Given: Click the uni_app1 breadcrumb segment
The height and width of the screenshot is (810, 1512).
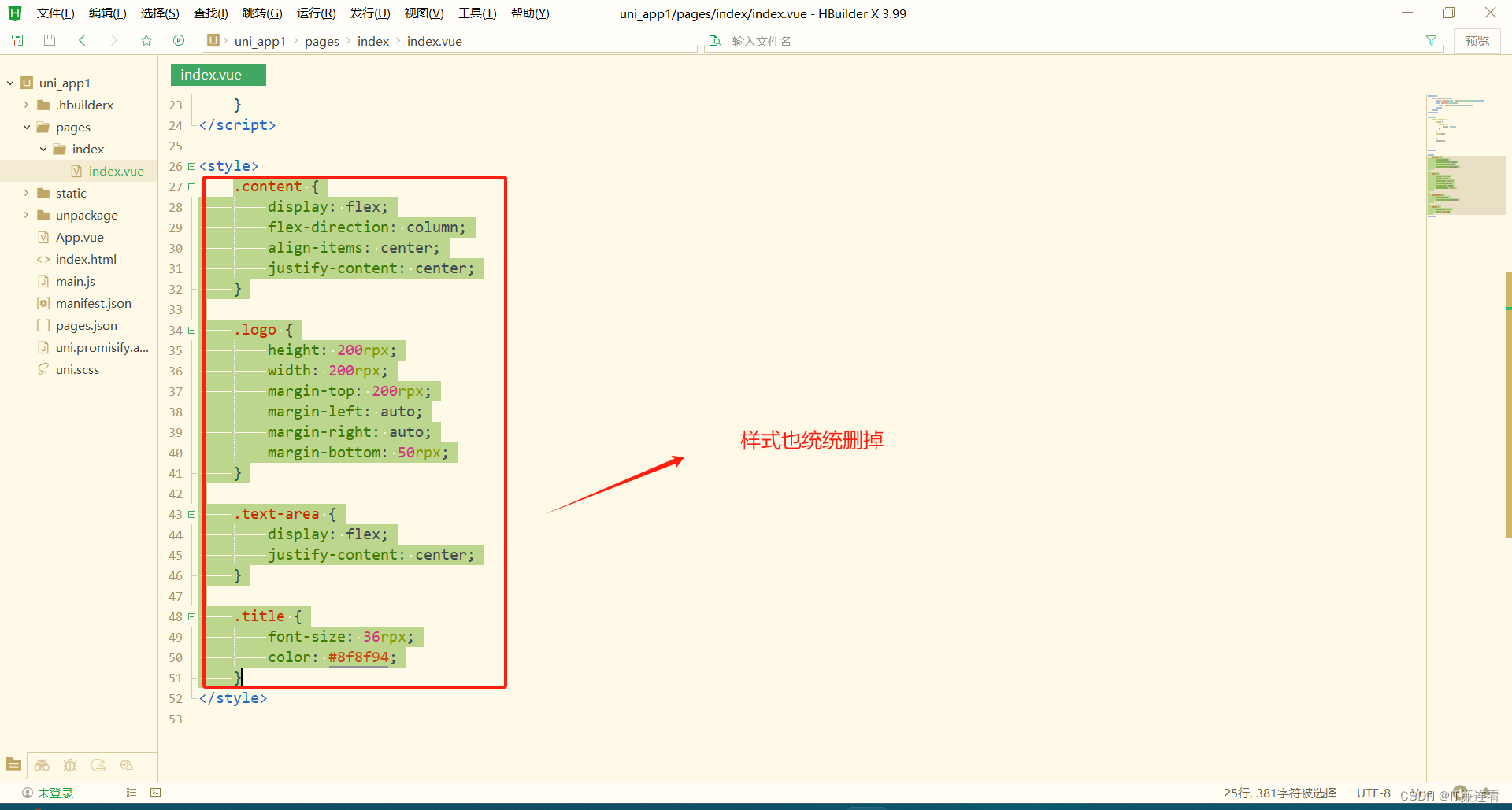Looking at the screenshot, I should click(x=260, y=41).
